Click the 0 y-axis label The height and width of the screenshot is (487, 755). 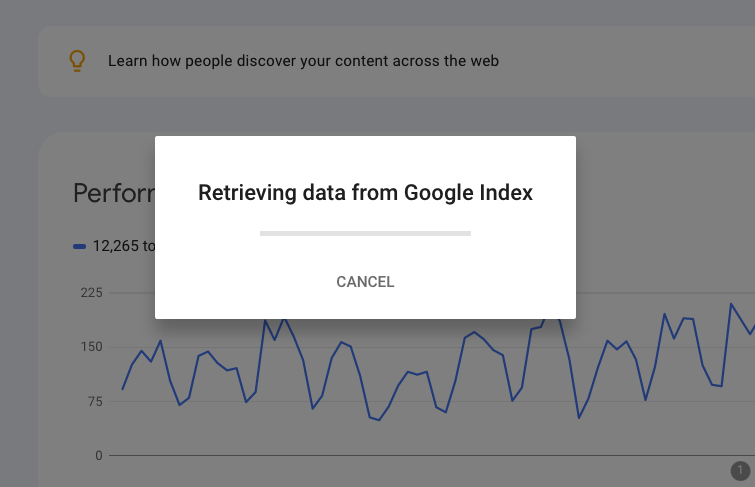[x=99, y=456]
